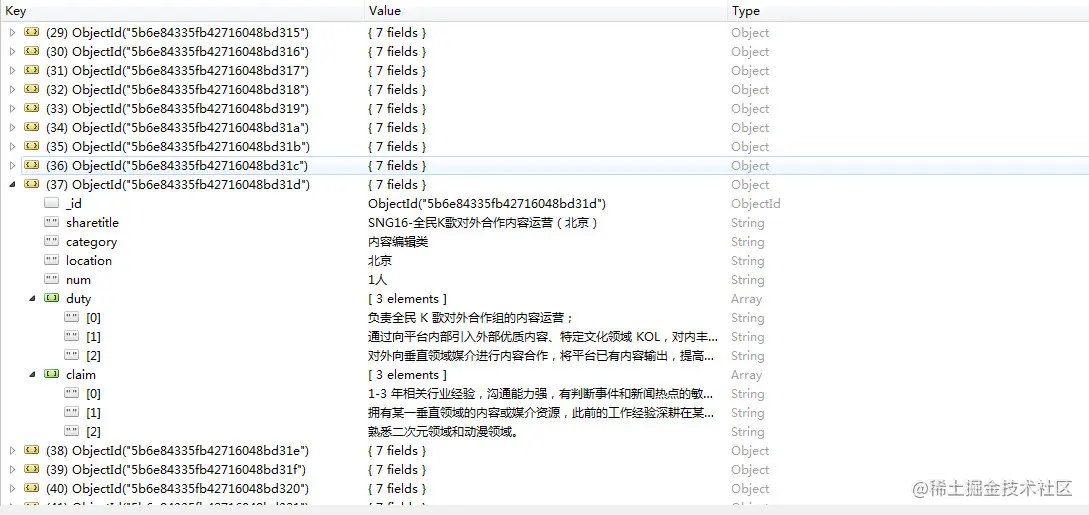Collapse the expanded document (37)
Viewport: 1089px width, 515px height.
[12, 185]
